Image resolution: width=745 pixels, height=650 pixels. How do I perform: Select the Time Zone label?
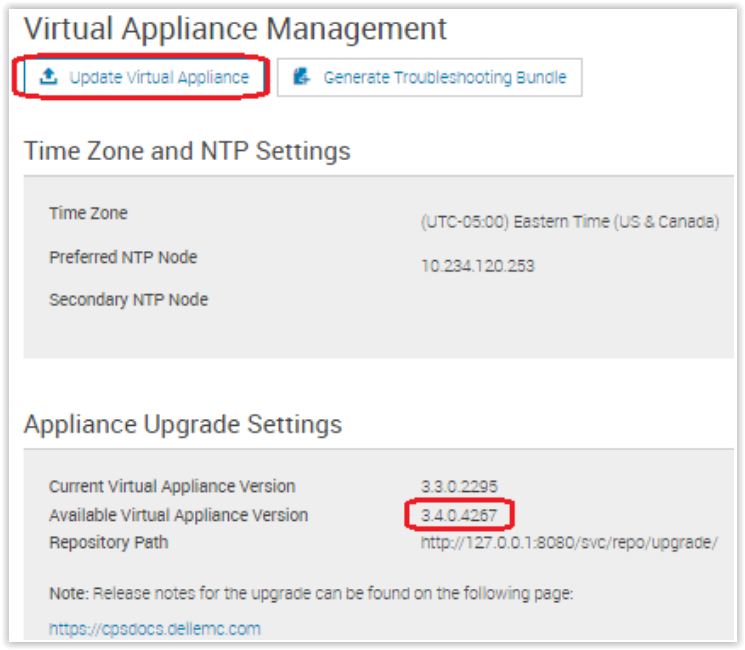(88, 213)
